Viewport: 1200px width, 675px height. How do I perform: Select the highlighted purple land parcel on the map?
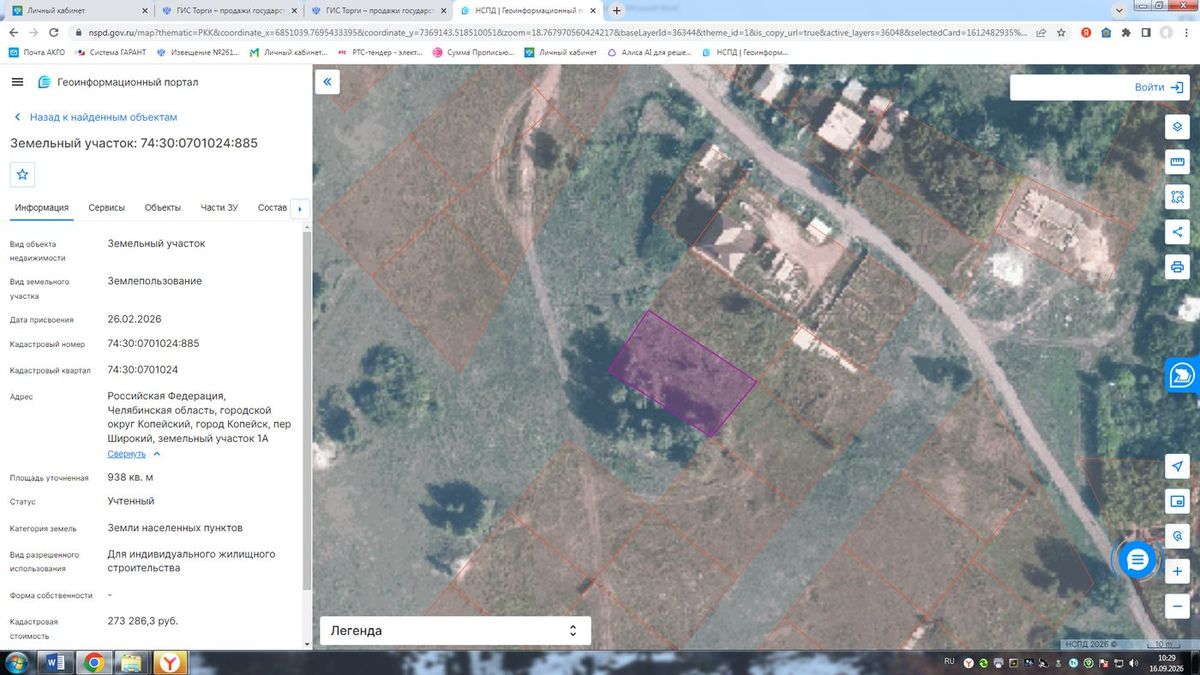pyautogui.click(x=683, y=373)
